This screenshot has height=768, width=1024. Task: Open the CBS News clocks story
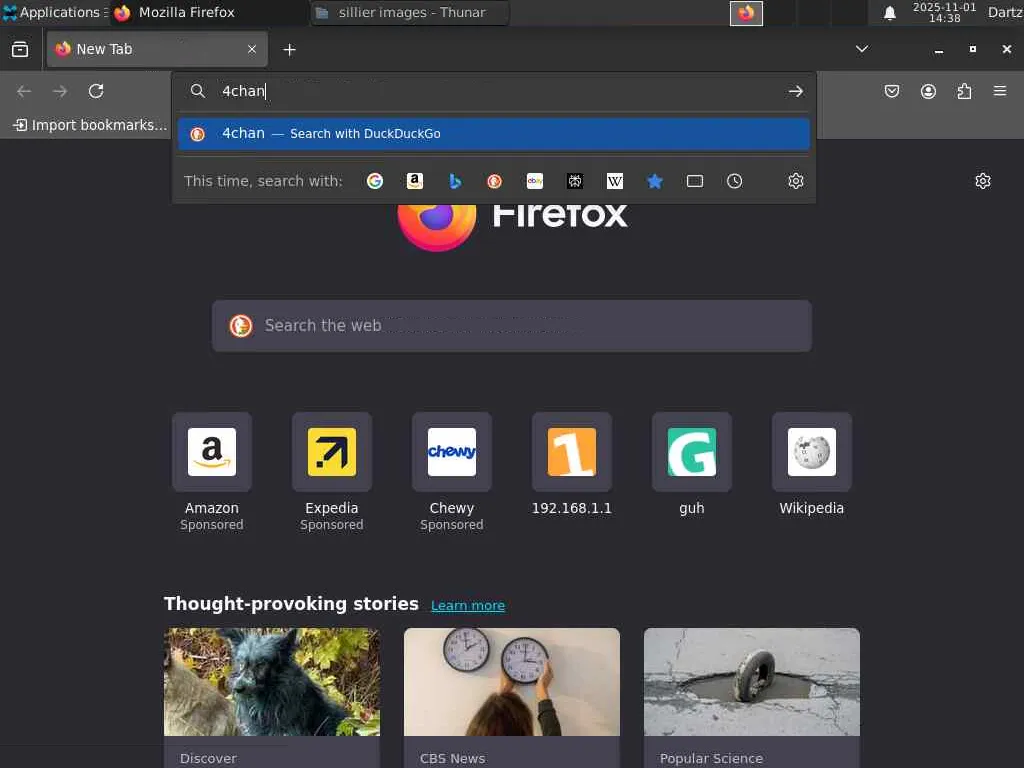pyautogui.click(x=512, y=697)
